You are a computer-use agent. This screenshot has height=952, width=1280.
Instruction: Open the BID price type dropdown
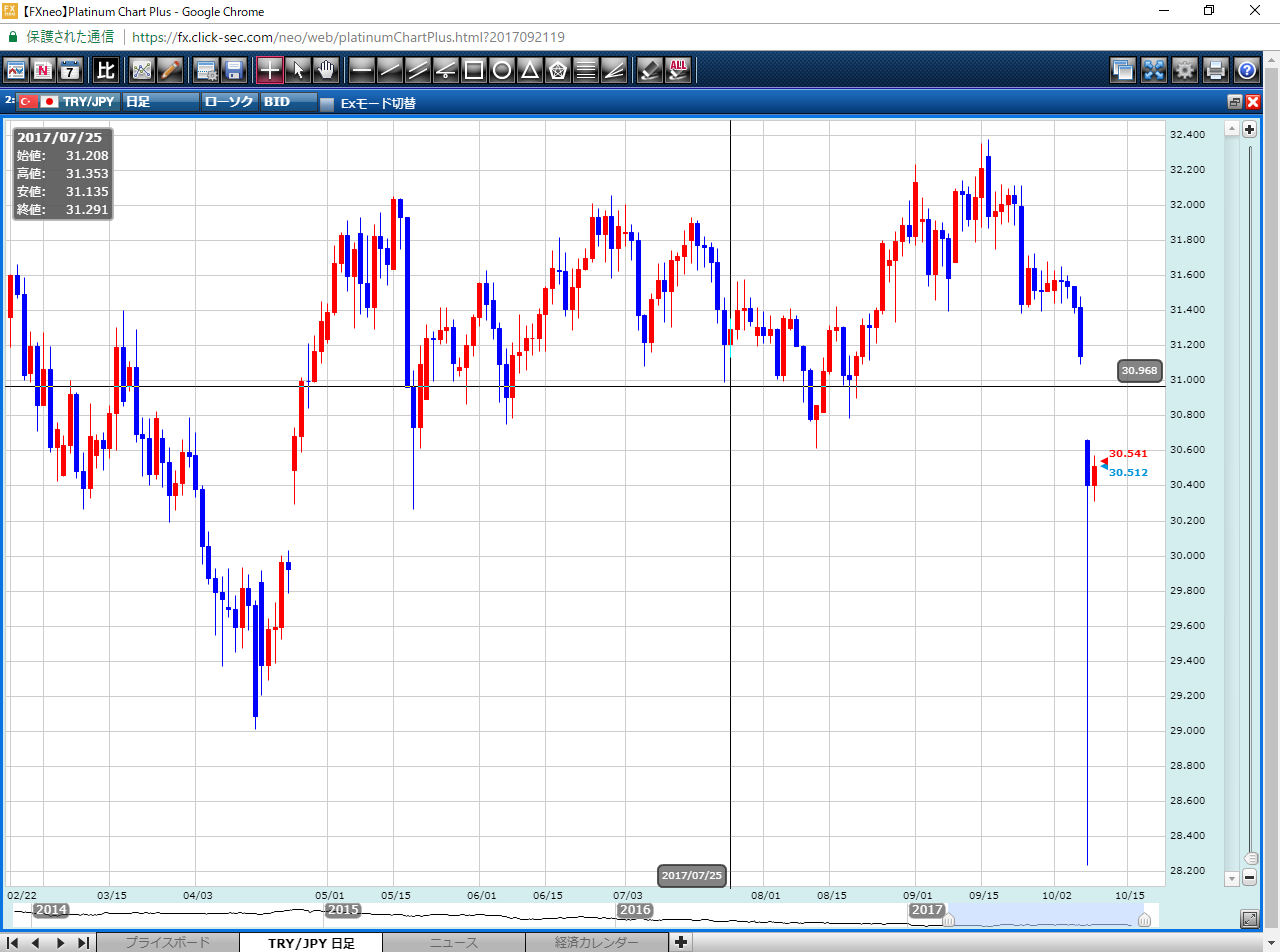pyautogui.click(x=288, y=102)
